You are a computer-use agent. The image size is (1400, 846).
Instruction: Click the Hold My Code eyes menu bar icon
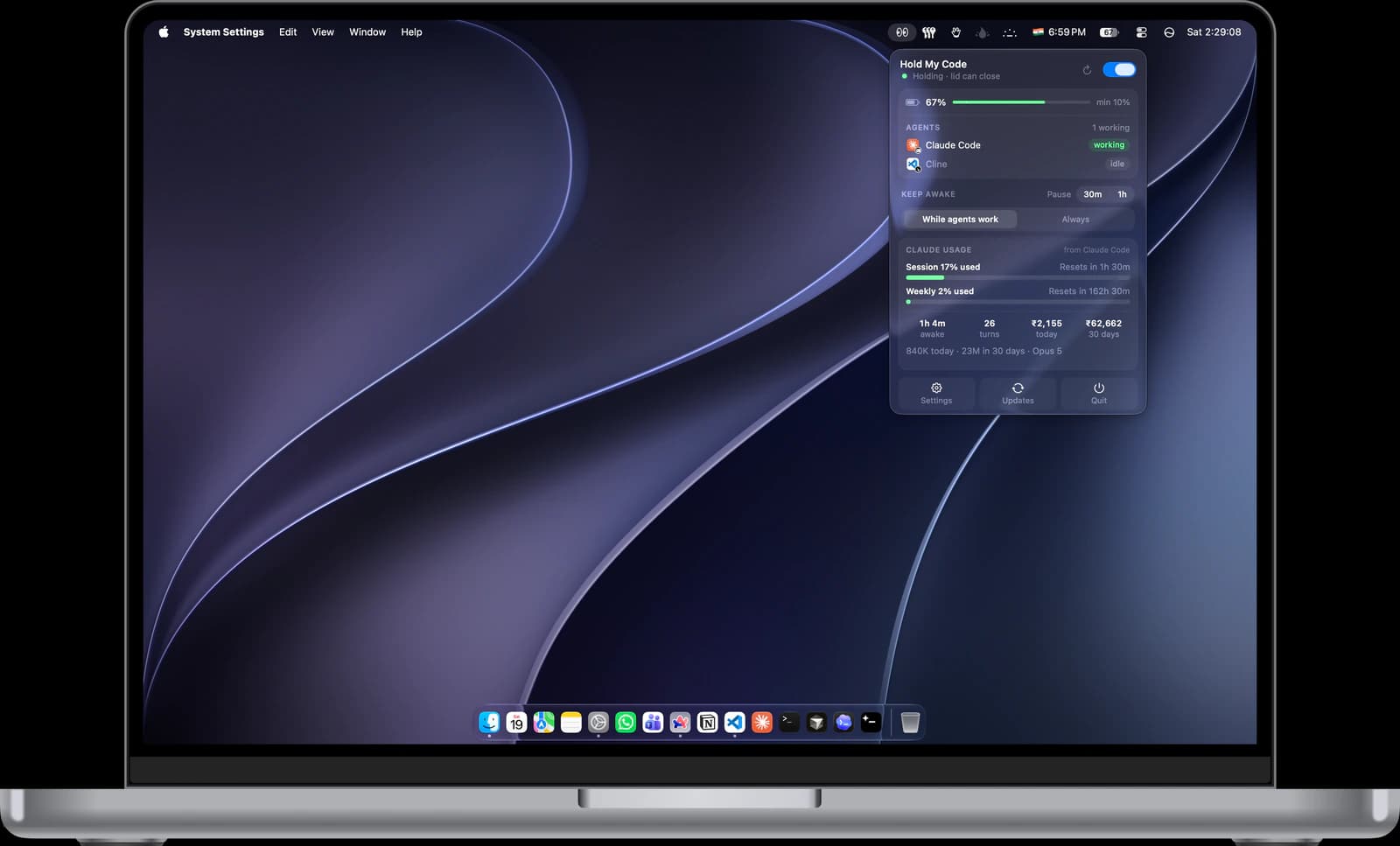(902, 32)
